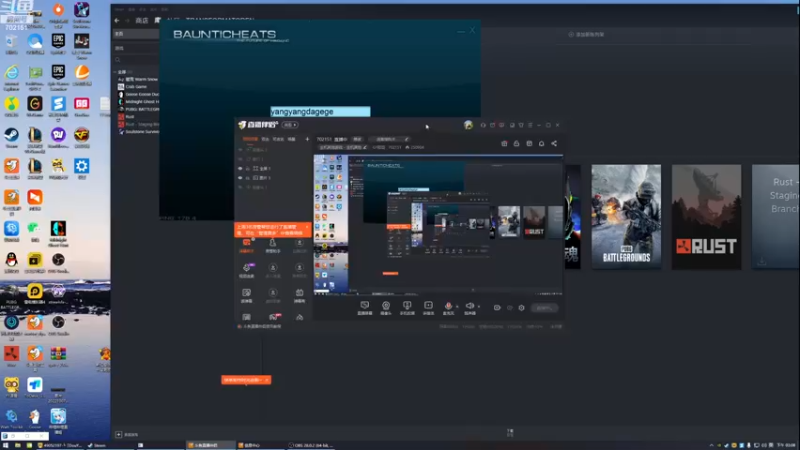Click the share icon in streaming app header
The width and height of the screenshot is (800, 450).
[x=554, y=143]
